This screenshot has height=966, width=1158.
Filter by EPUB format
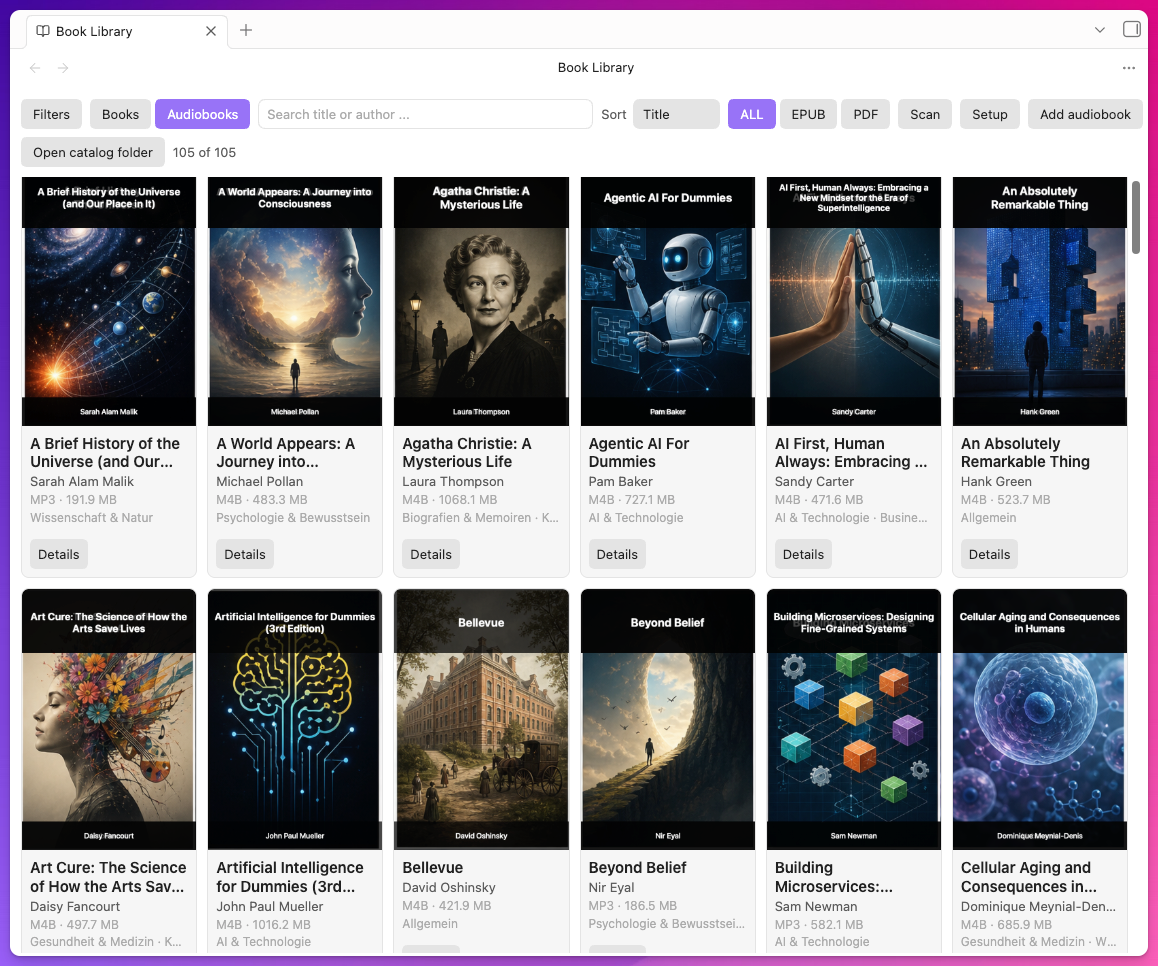[x=808, y=114]
